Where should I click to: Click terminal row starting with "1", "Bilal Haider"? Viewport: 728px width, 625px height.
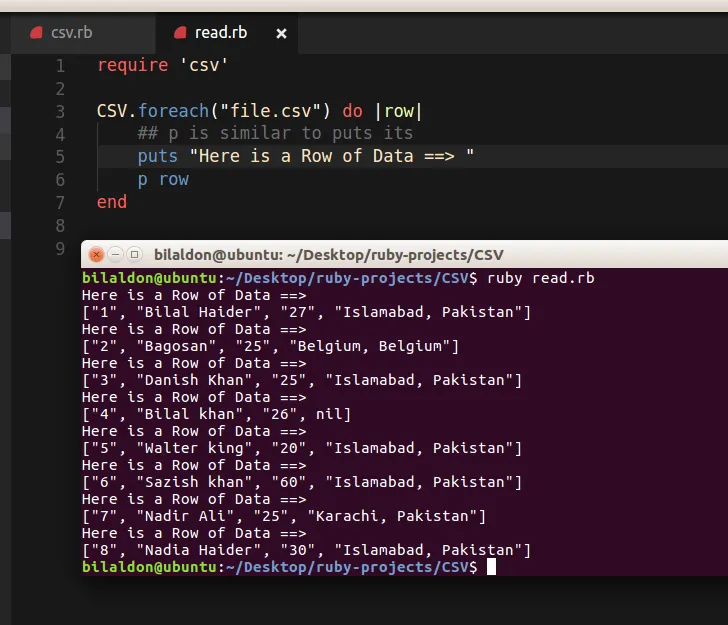306,312
